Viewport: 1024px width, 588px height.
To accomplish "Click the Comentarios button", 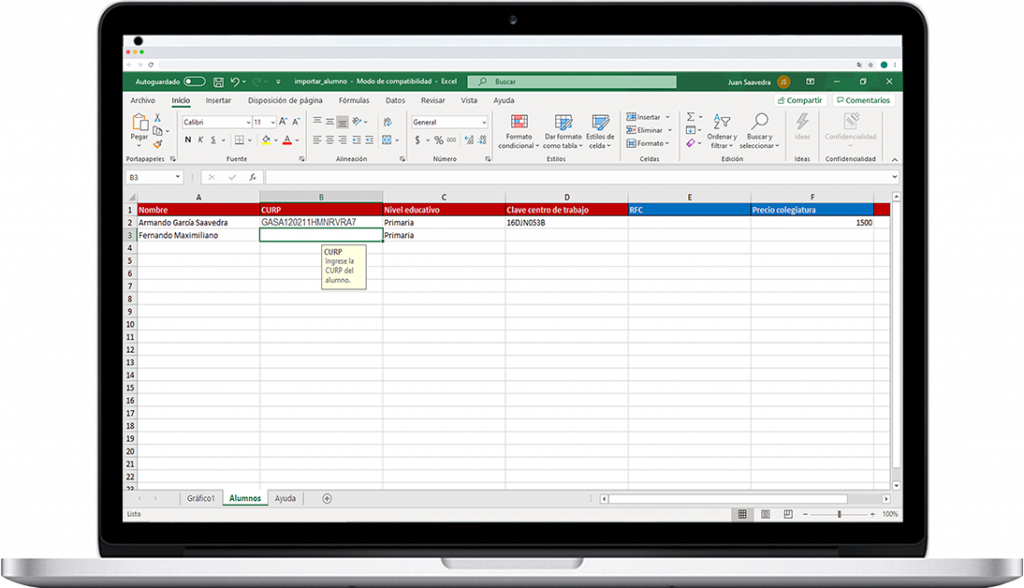I will tap(863, 100).
